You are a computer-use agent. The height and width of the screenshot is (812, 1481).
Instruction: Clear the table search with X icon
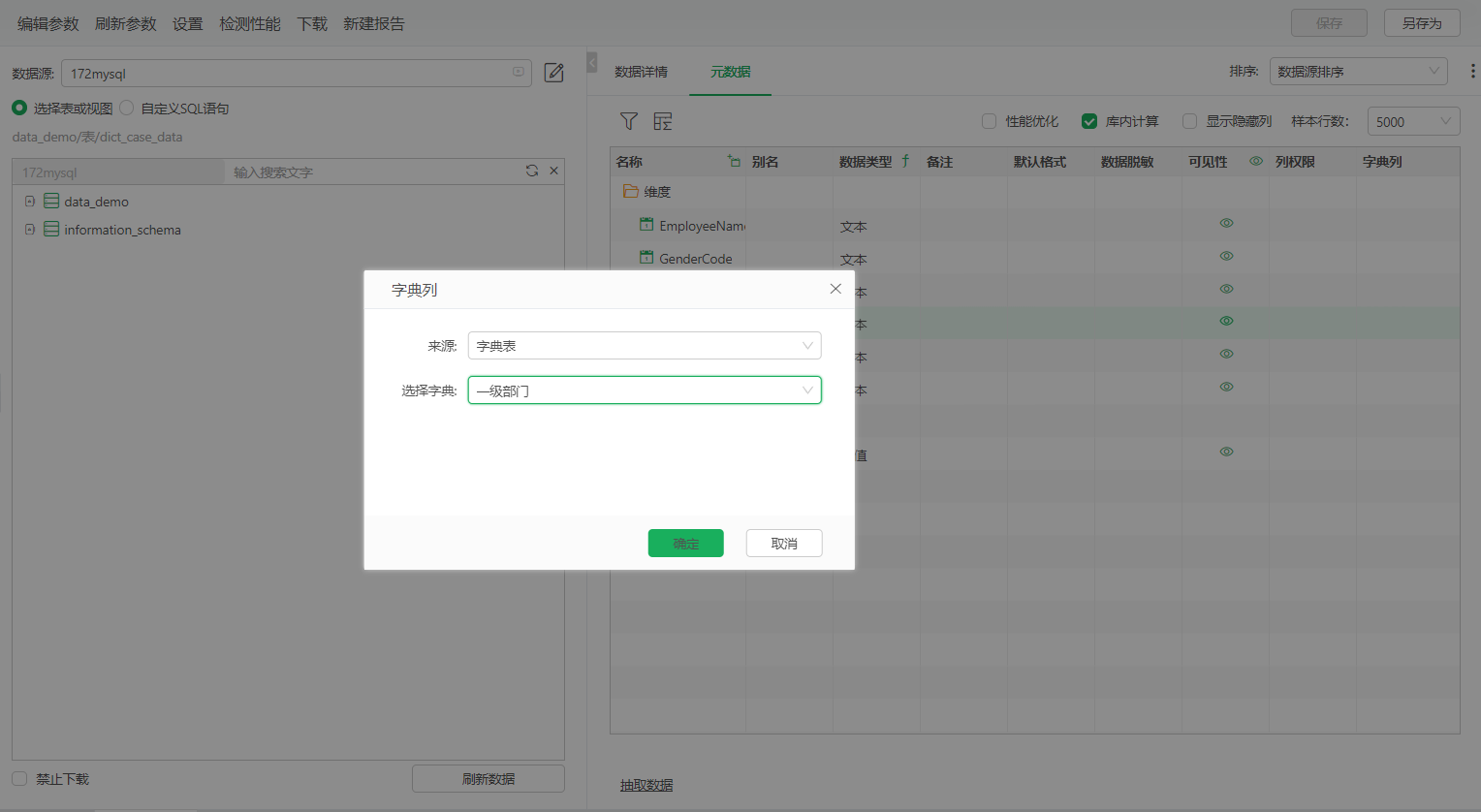click(x=554, y=171)
